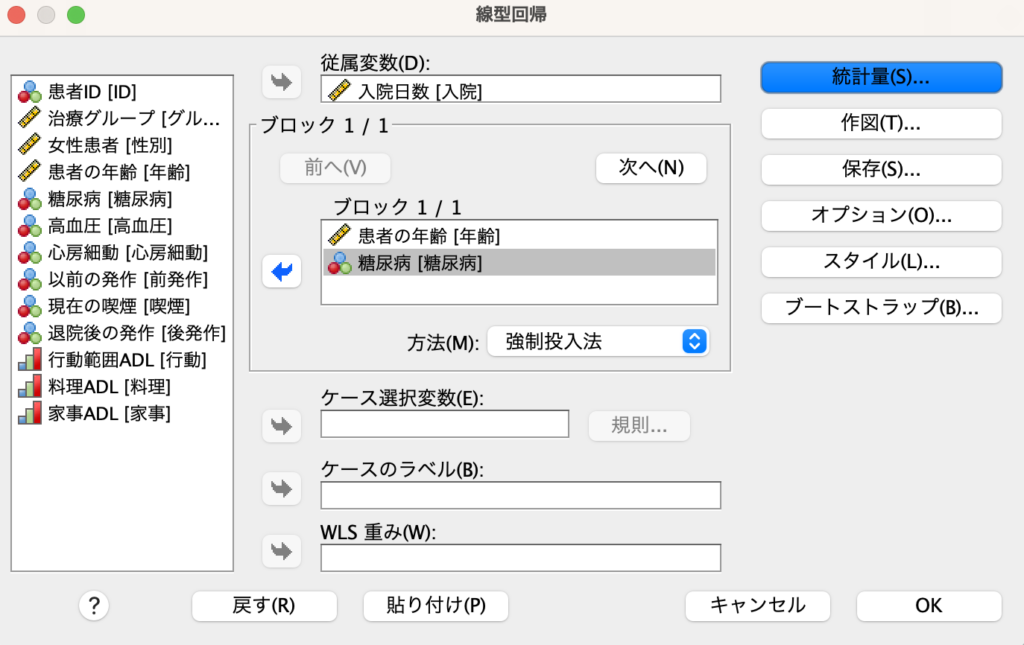Select 高血圧 [高血圧] in the variable list

(x=110, y=226)
